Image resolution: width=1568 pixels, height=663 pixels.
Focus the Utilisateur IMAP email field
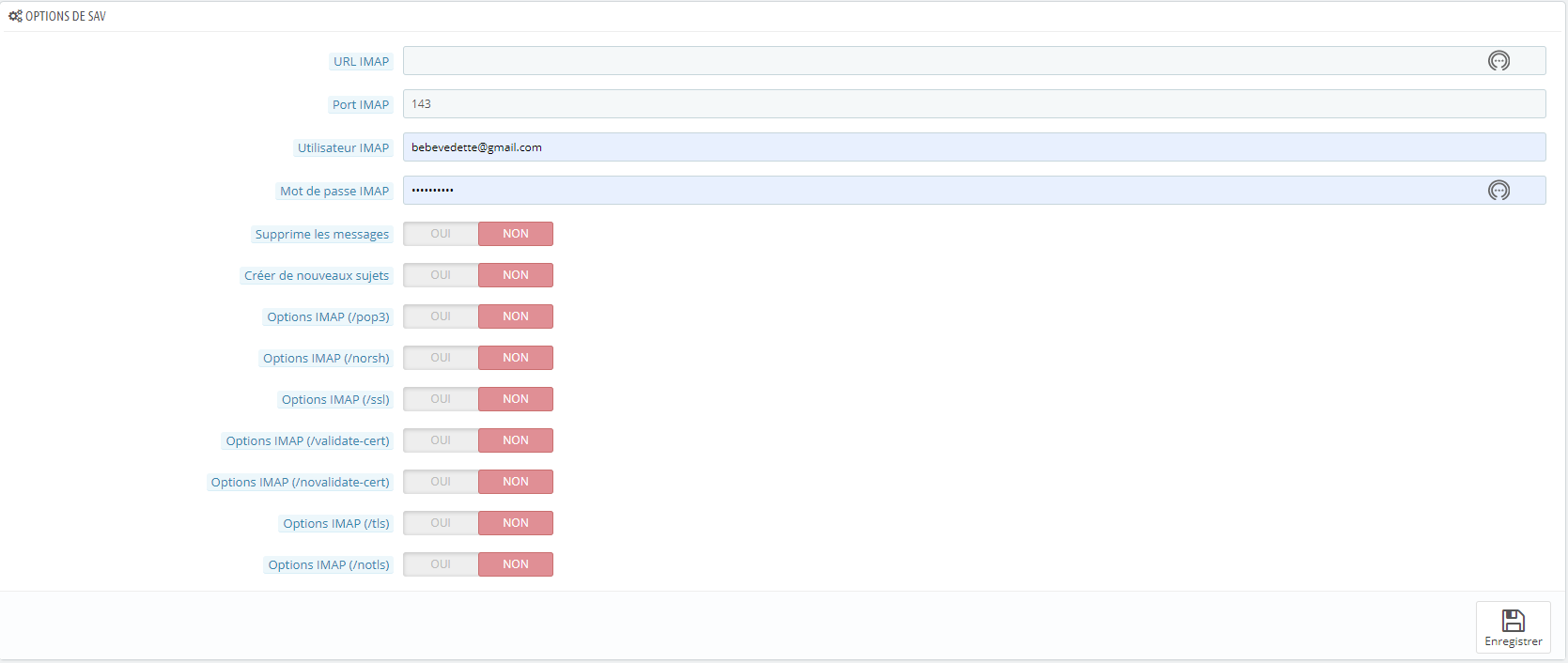tap(974, 147)
